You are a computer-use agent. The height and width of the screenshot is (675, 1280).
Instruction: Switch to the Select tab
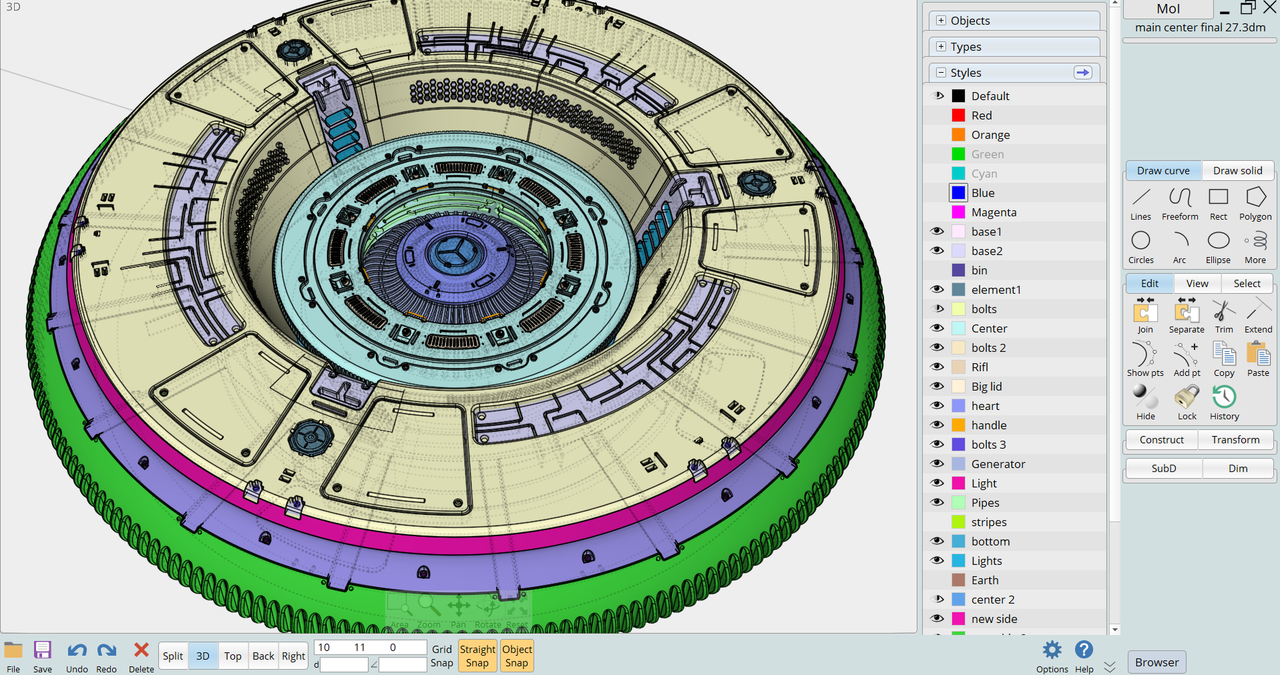(x=1247, y=283)
